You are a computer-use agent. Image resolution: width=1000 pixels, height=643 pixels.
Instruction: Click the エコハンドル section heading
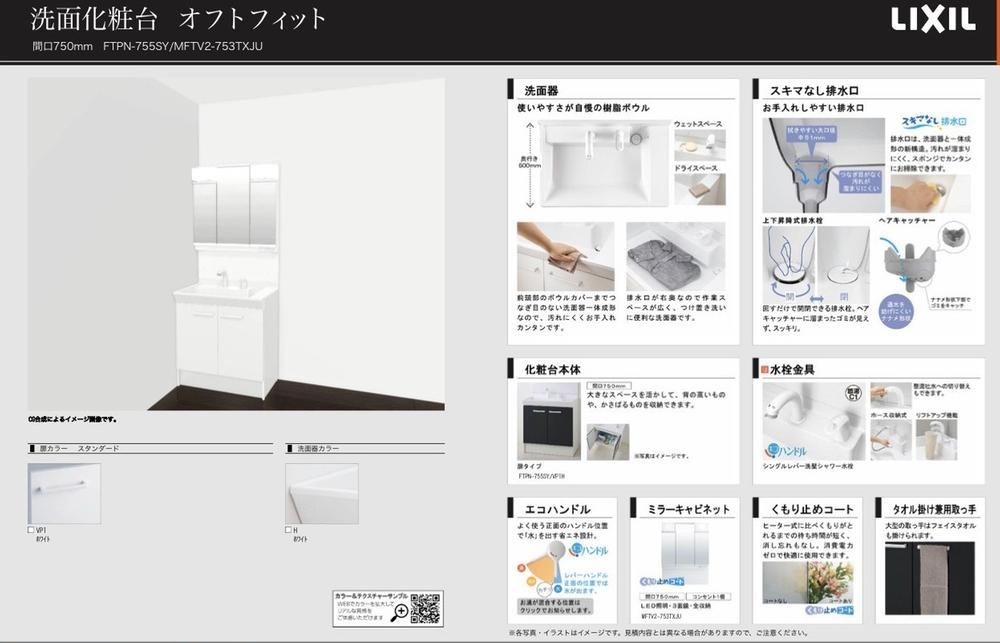pos(557,510)
